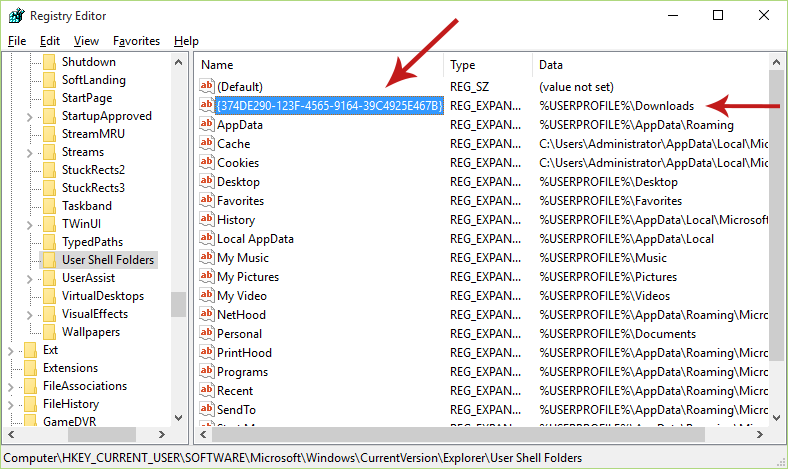Image resolution: width=788 pixels, height=469 pixels.
Task: Click the (value not set) data cell
Action: click(x=576, y=86)
